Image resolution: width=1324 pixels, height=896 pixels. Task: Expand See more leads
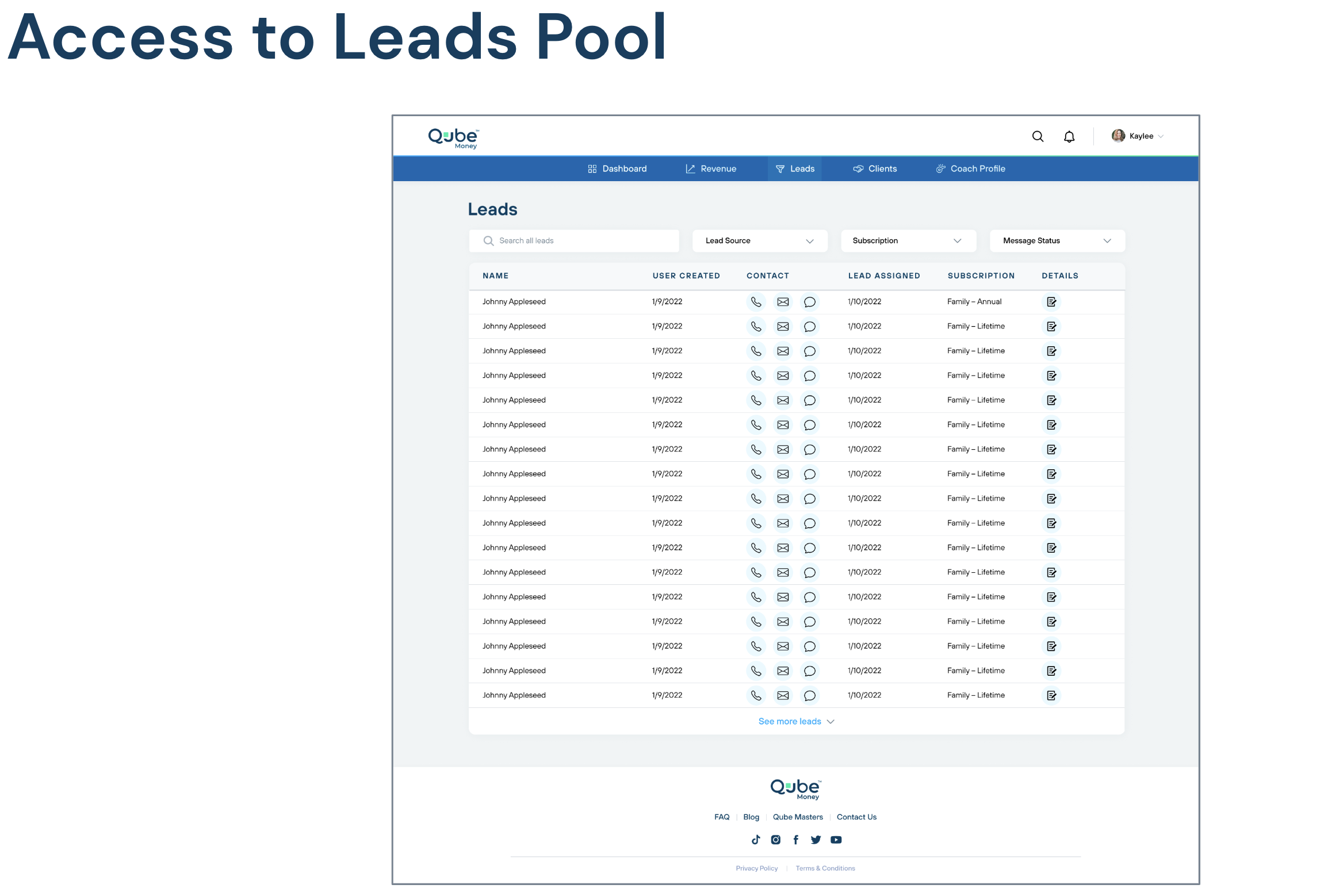click(796, 722)
